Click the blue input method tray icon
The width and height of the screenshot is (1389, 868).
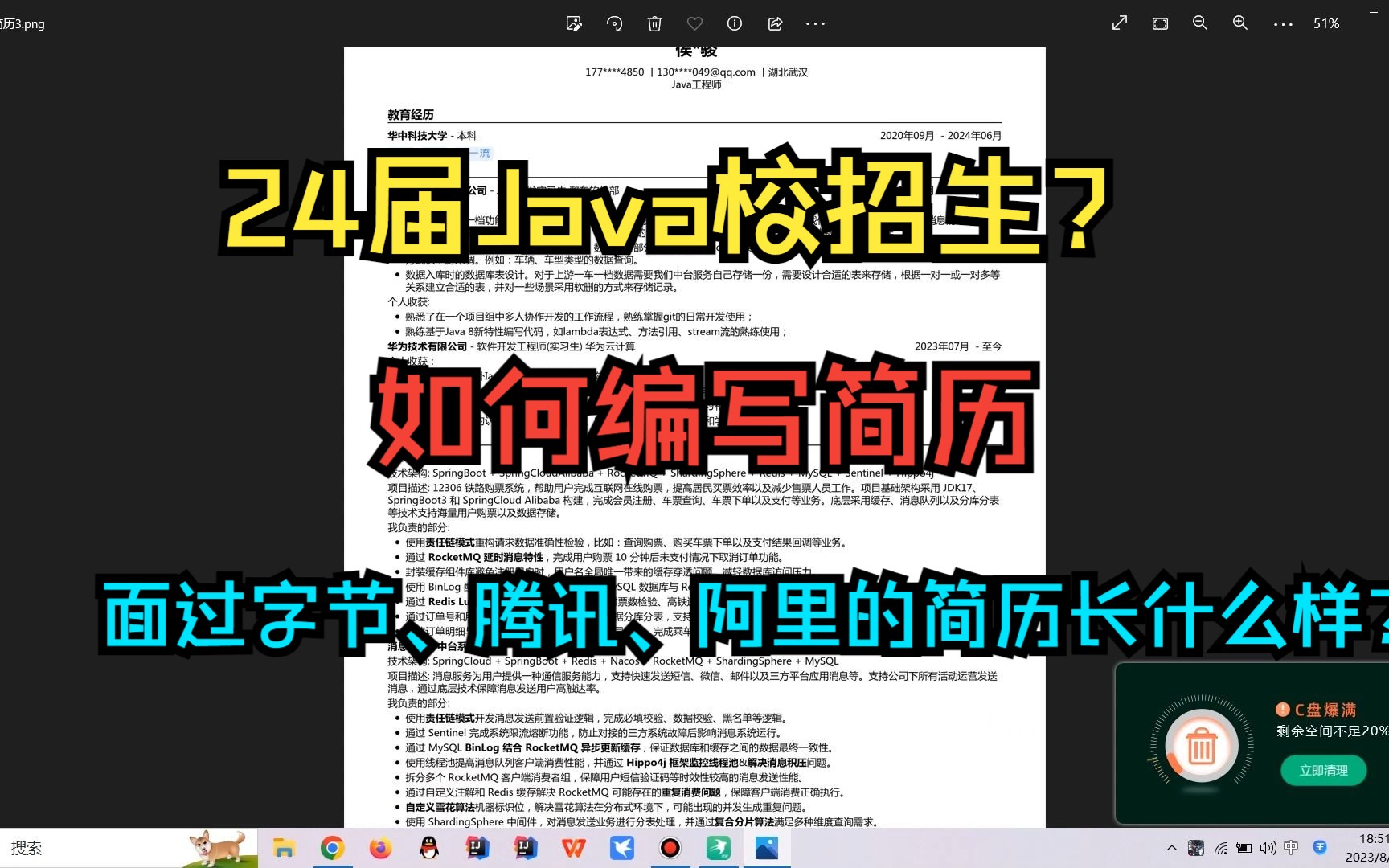1319,847
